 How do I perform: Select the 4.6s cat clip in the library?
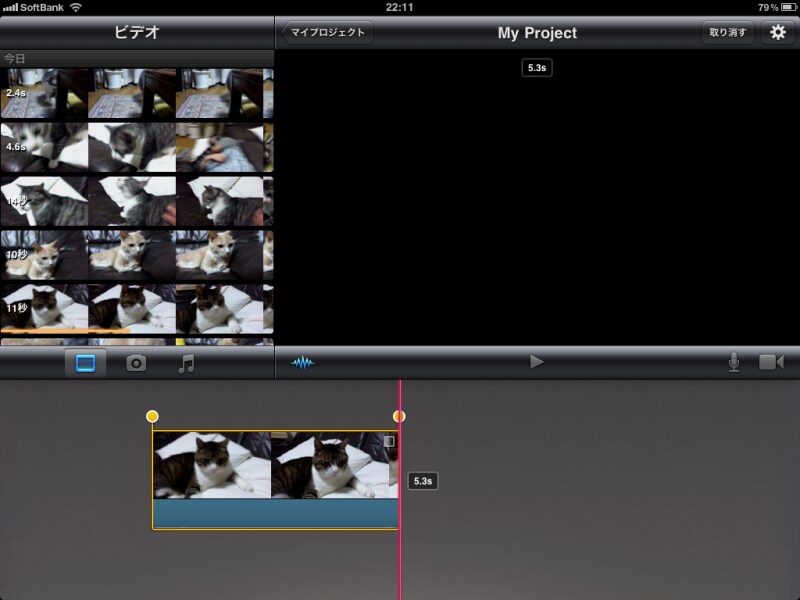136,148
